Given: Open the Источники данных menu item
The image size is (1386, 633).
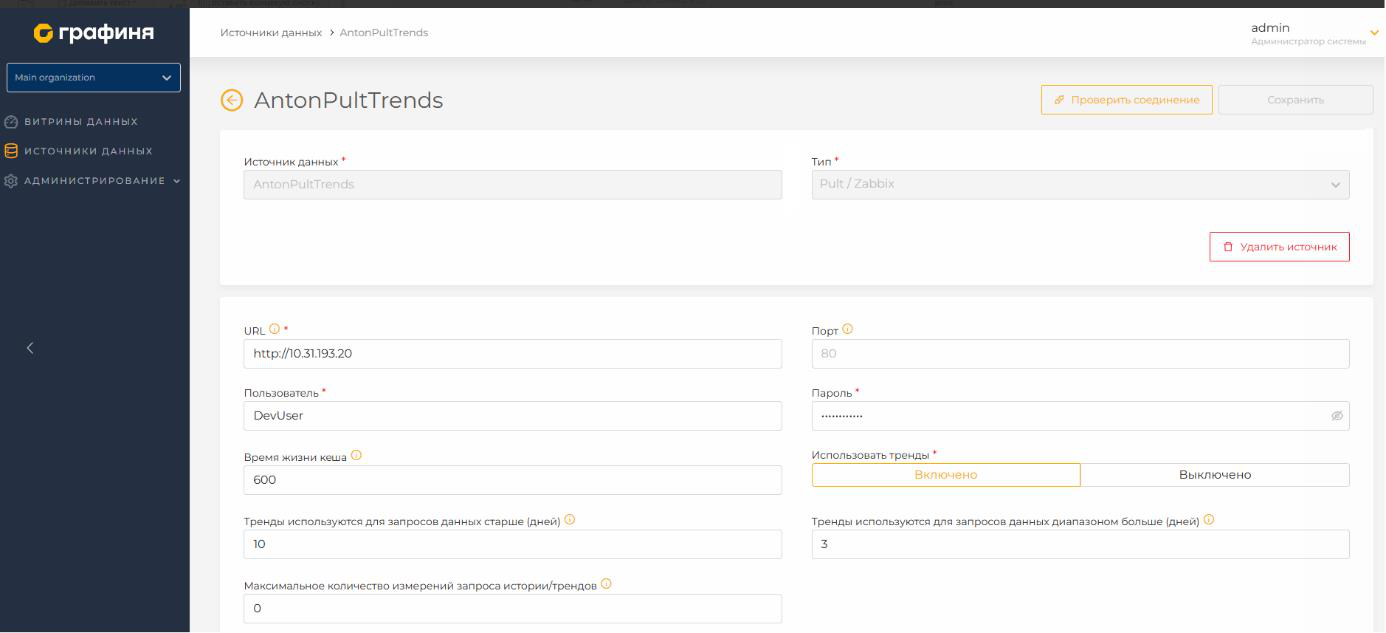Looking at the screenshot, I should point(88,151).
